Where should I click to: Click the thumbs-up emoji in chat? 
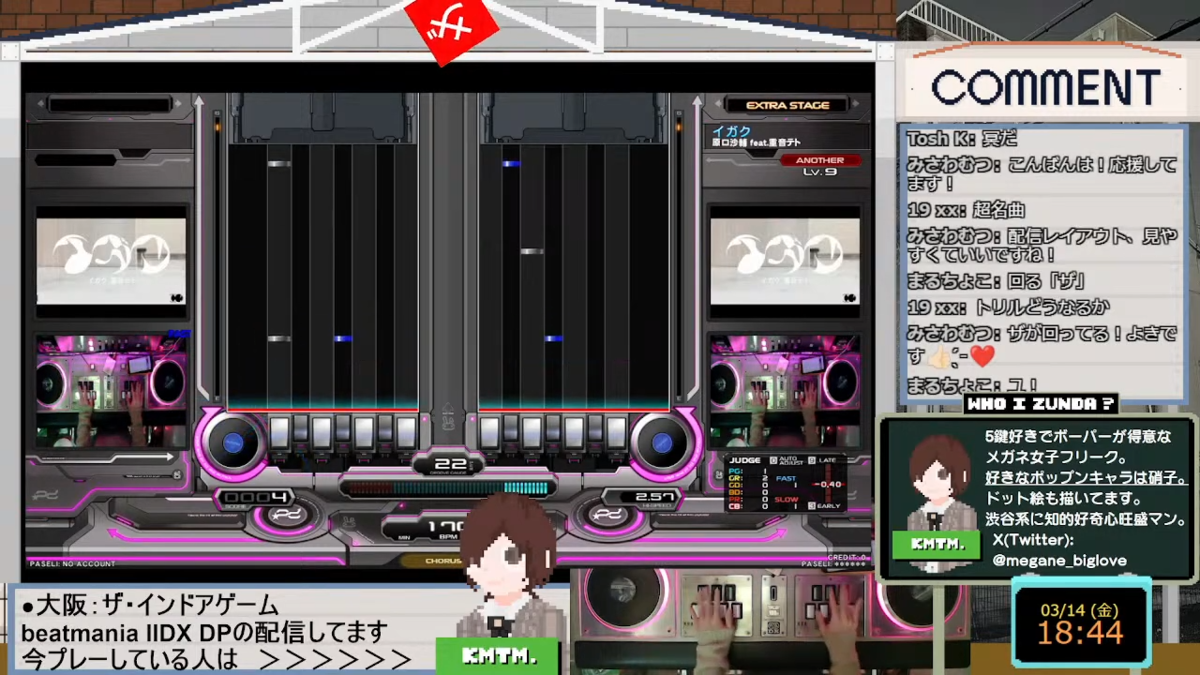point(940,356)
